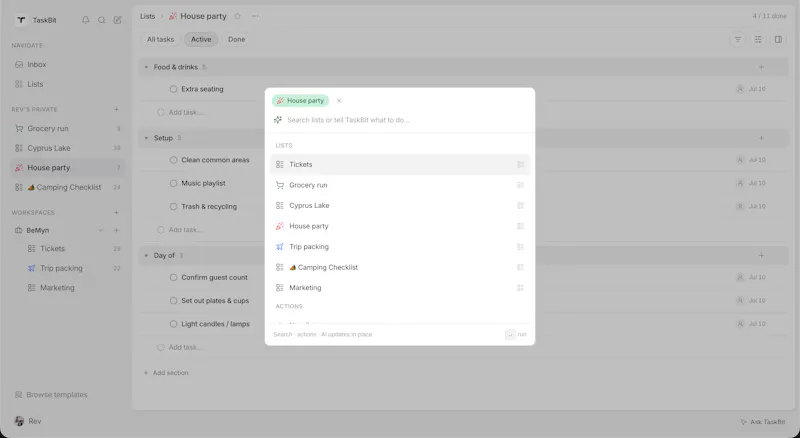Viewport: 800px width, 438px height.
Task: Click icon at right of Grocery run result
Action: (520, 185)
